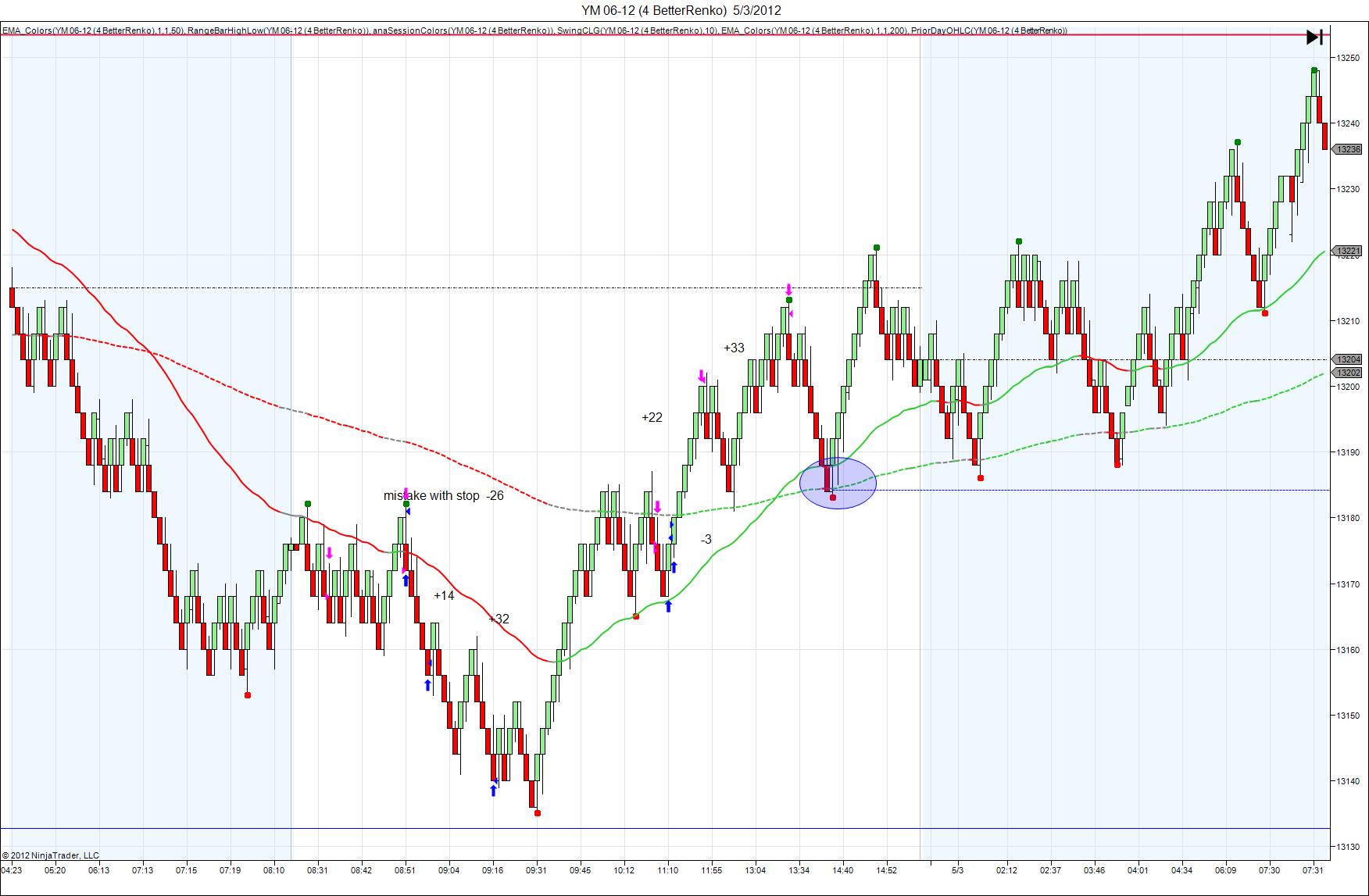Click the 14:52 time axis label

(x=886, y=870)
